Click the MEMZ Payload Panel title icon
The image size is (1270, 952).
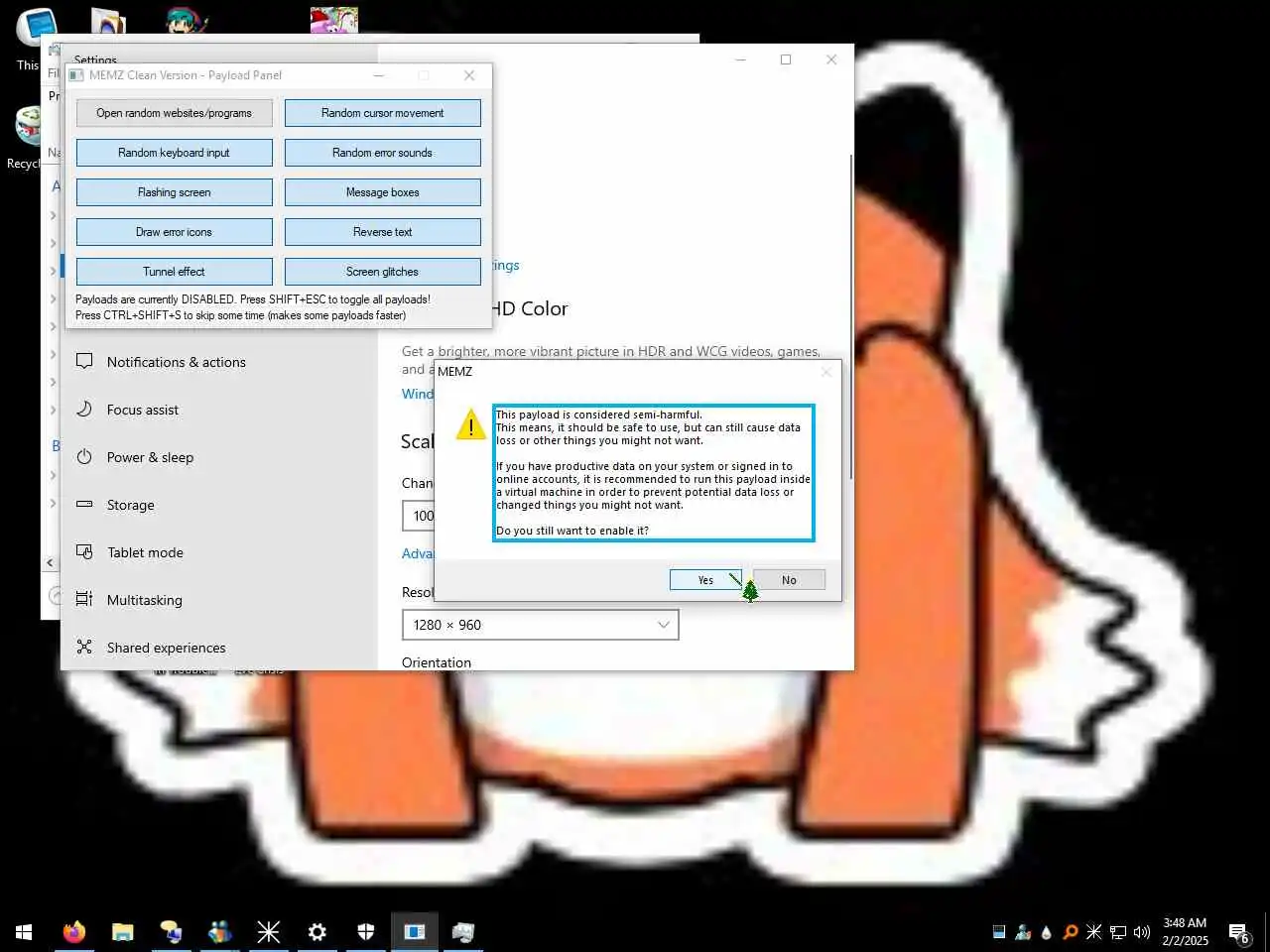point(76,75)
